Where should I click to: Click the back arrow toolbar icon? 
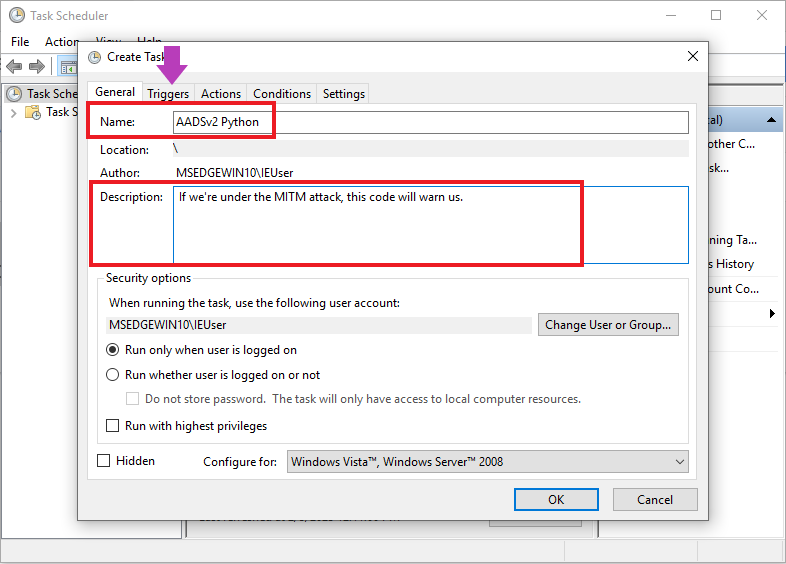[14, 66]
